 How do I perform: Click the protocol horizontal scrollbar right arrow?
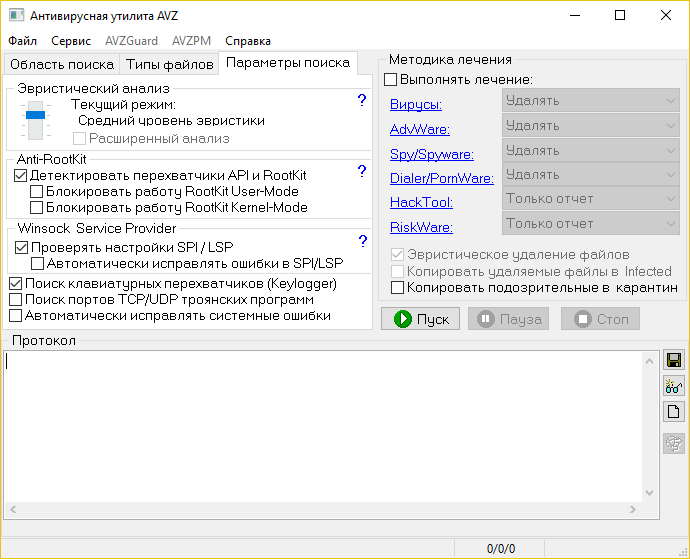tap(633, 509)
